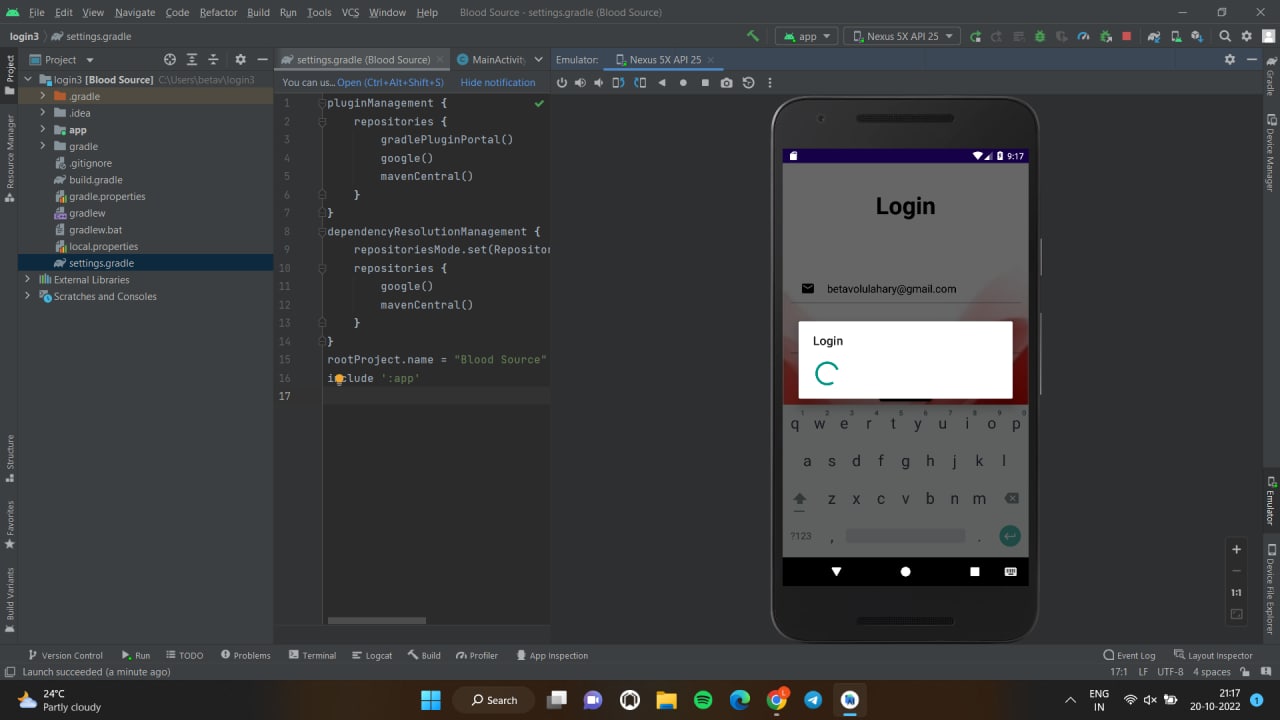Expand External Libraries node
Viewport: 1280px width, 720px height.
coord(27,280)
